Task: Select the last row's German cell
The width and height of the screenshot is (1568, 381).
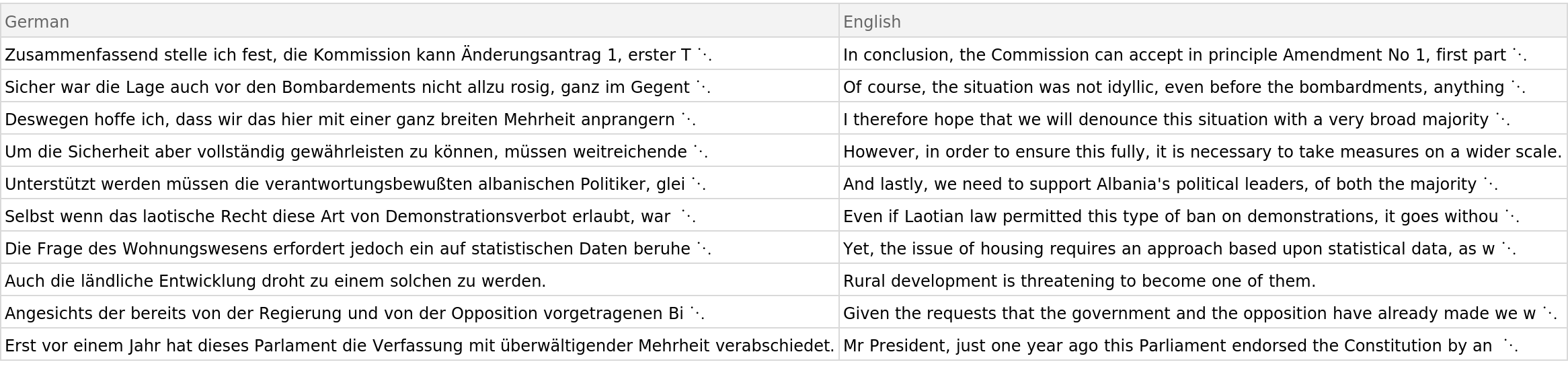Action: pos(420,344)
